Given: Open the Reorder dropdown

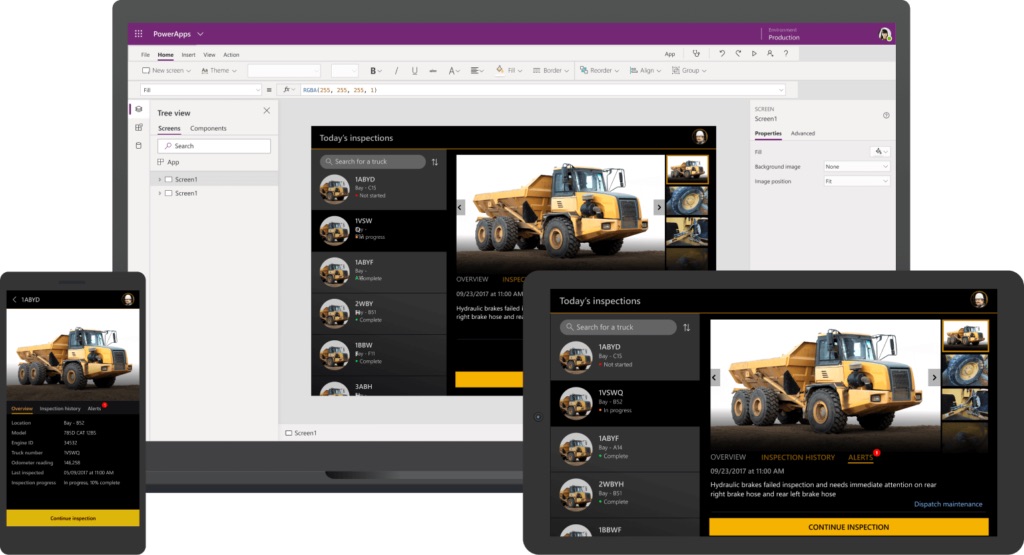Looking at the screenshot, I should [x=599, y=71].
